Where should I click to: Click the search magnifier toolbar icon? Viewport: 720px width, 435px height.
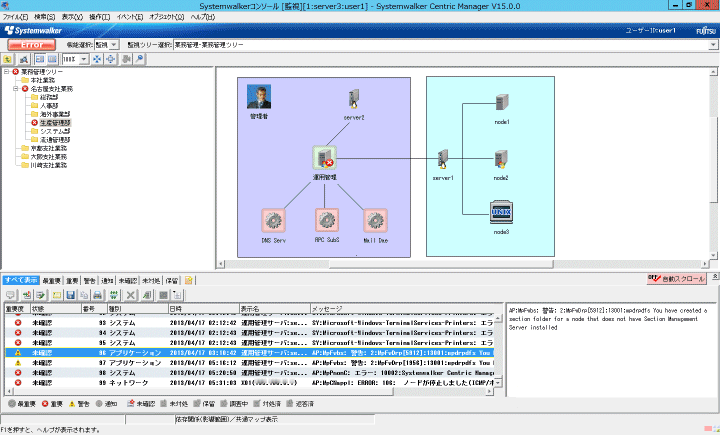pos(139,59)
